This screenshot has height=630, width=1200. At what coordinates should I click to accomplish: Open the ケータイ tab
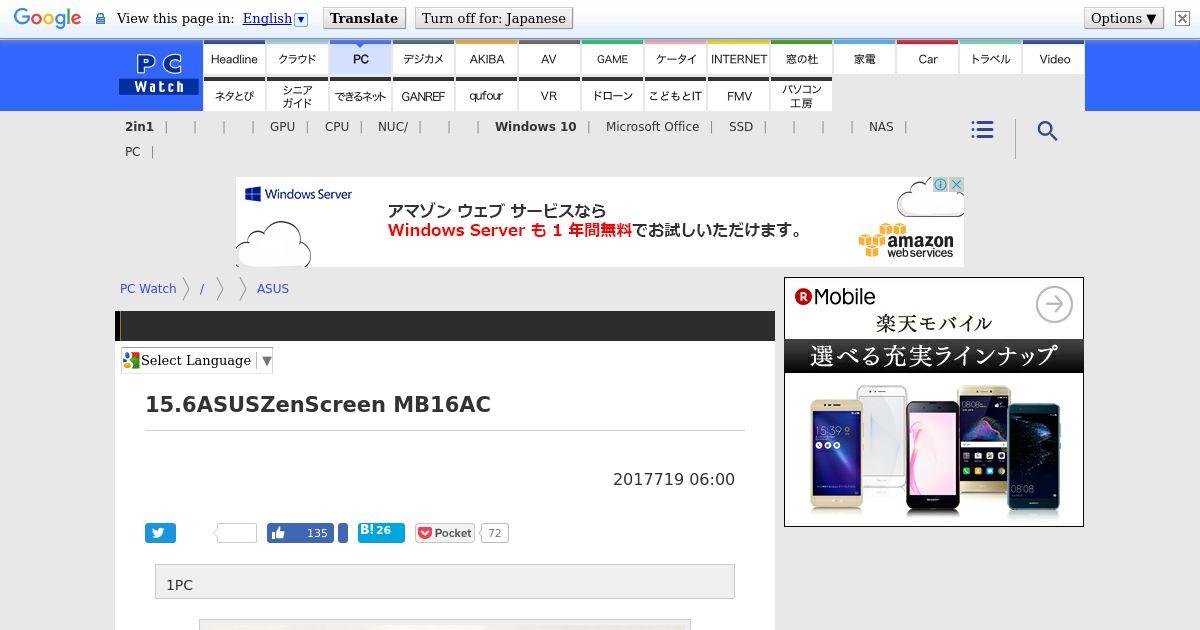(675, 59)
